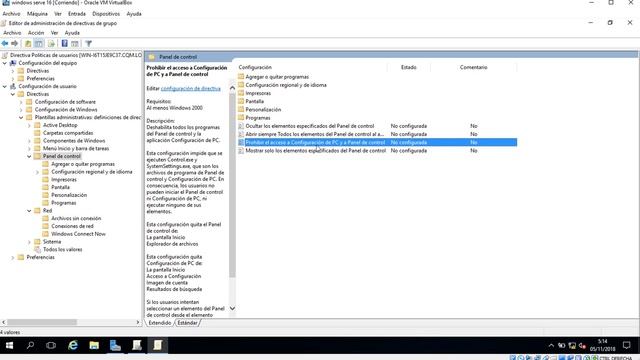Collapse the Red tree node
Viewport: 640px width, 360px height.
[x=29, y=211]
